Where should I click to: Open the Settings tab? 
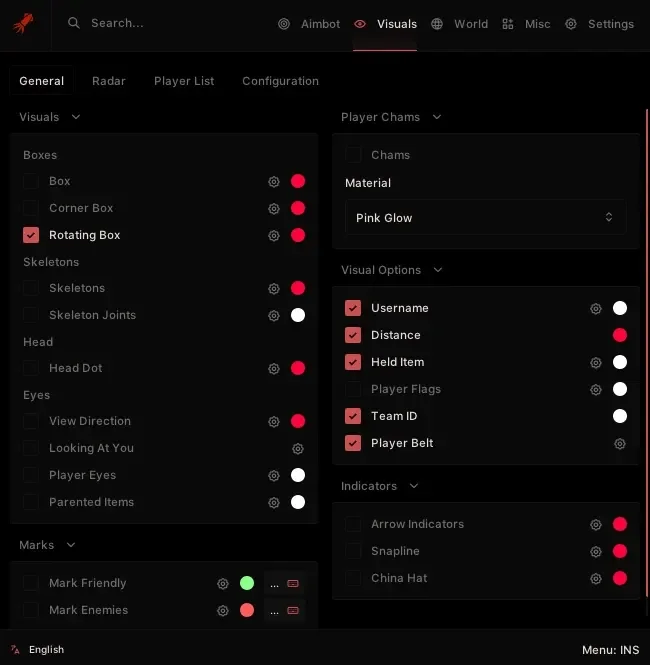click(x=600, y=24)
